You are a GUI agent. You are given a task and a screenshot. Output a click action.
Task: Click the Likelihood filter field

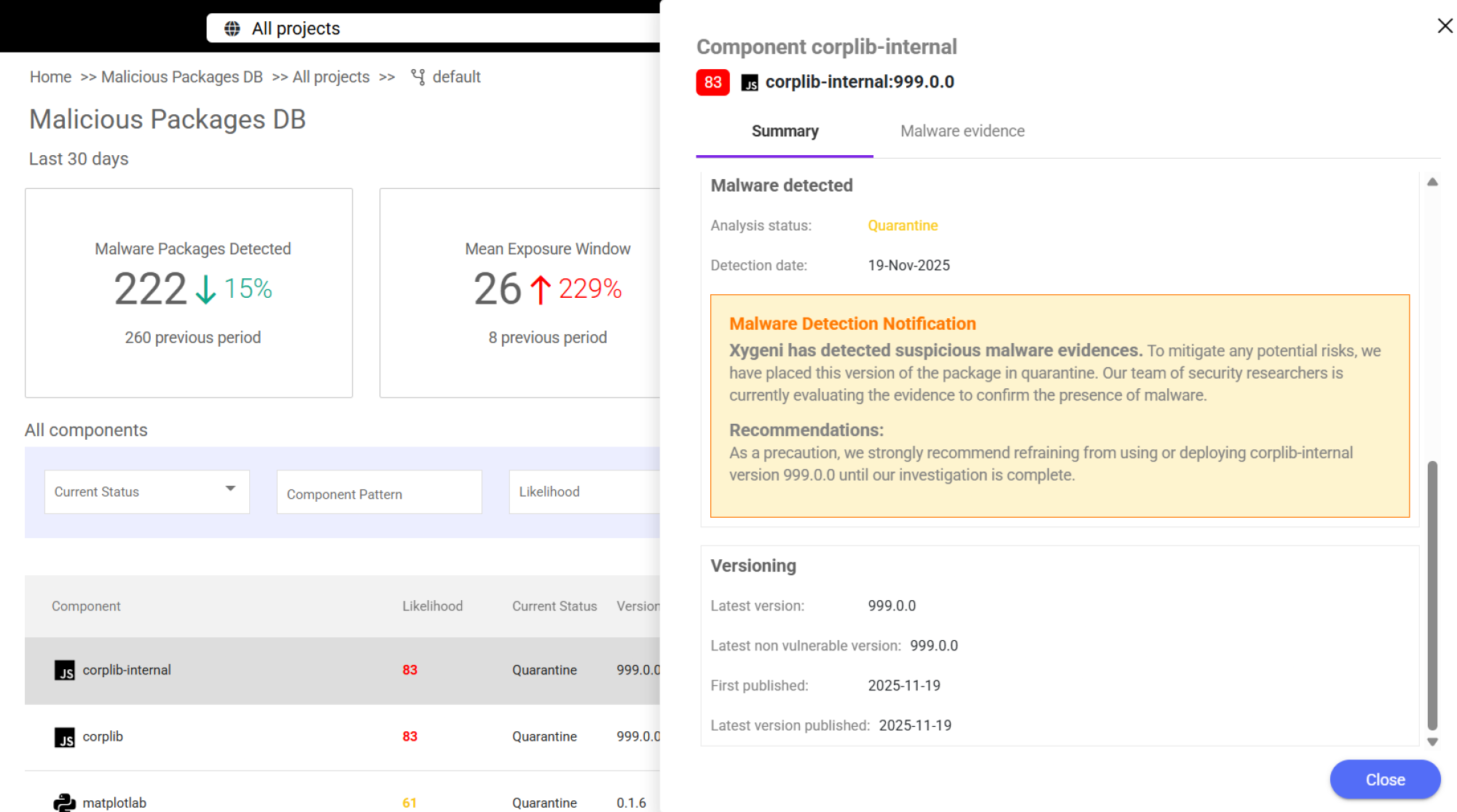[x=583, y=492]
